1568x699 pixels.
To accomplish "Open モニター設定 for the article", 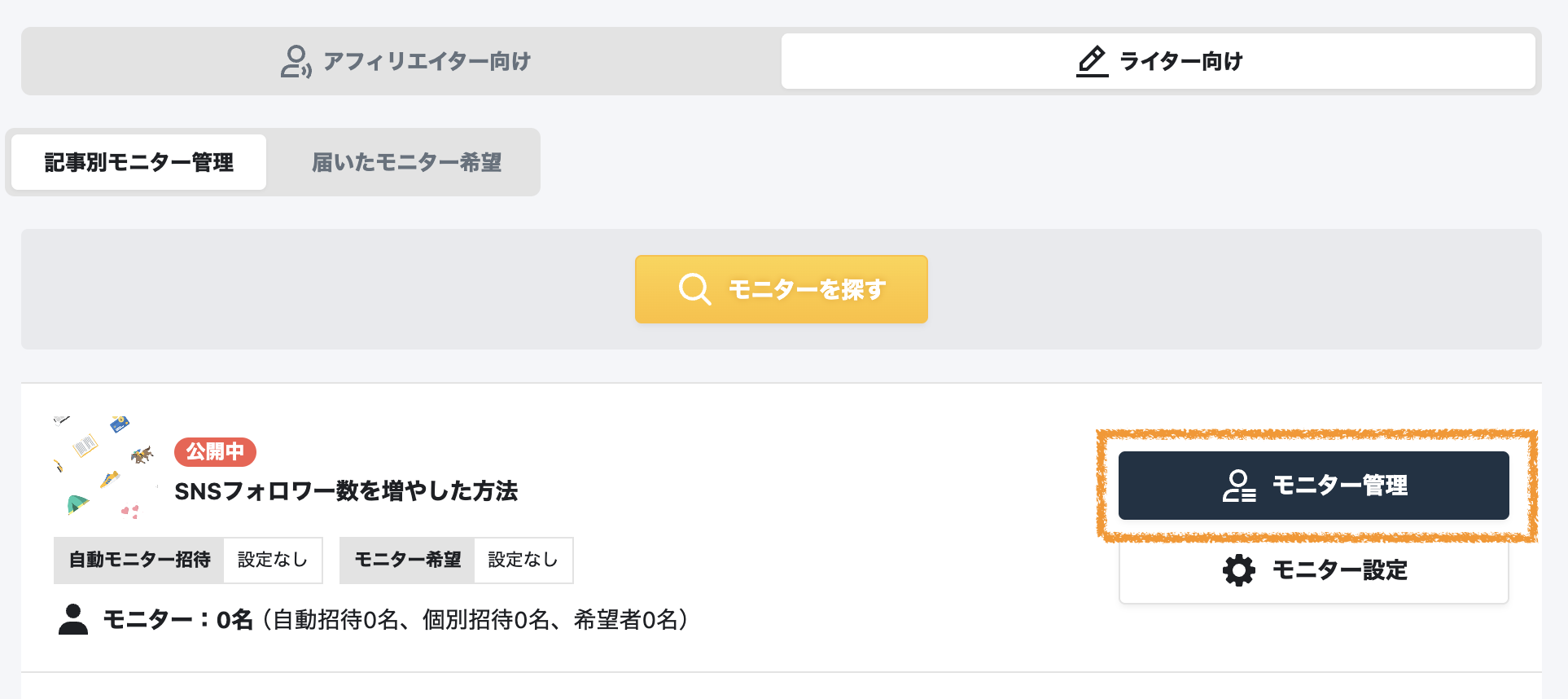I will (x=1313, y=570).
